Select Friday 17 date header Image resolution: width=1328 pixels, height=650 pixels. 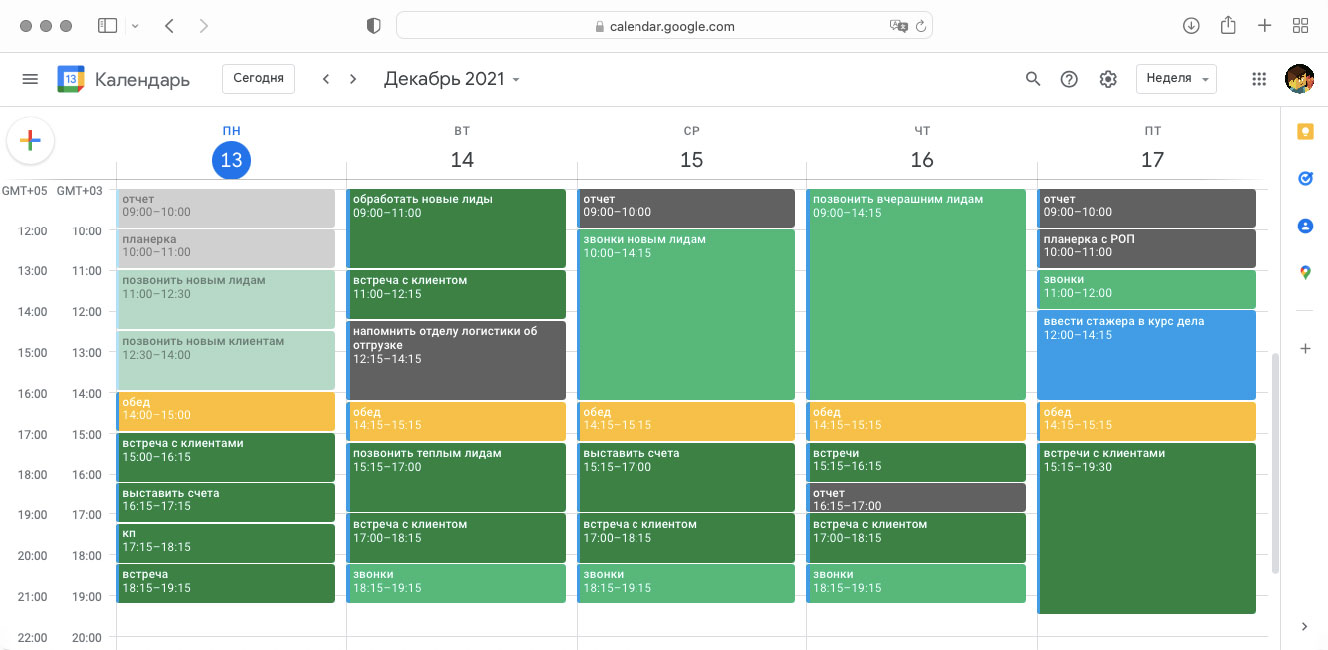click(1152, 159)
